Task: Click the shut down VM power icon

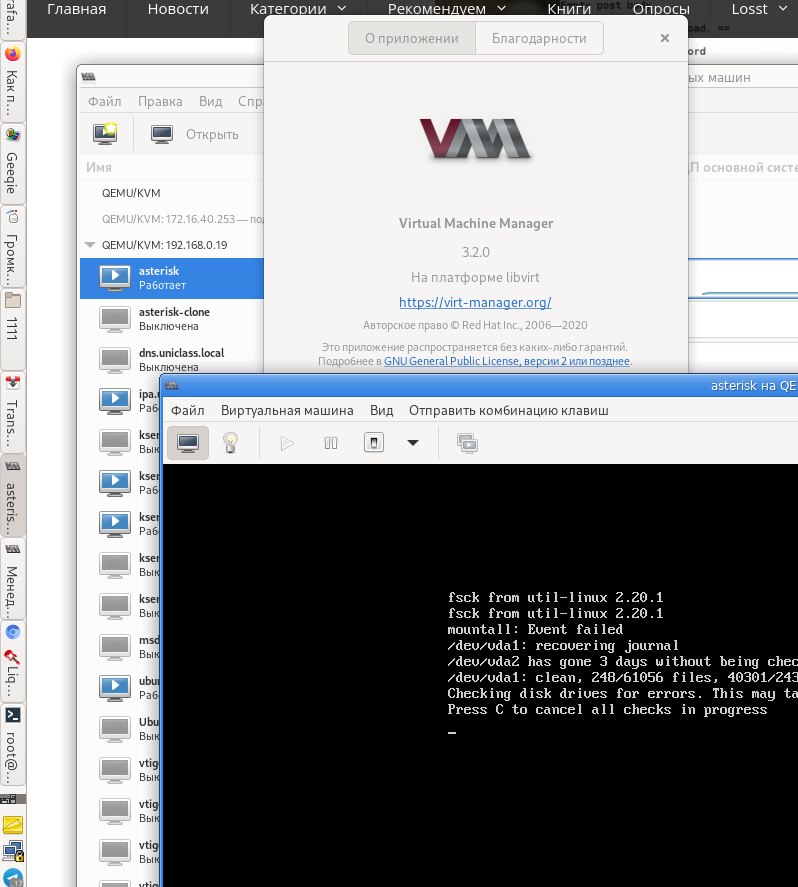Action: (374, 442)
